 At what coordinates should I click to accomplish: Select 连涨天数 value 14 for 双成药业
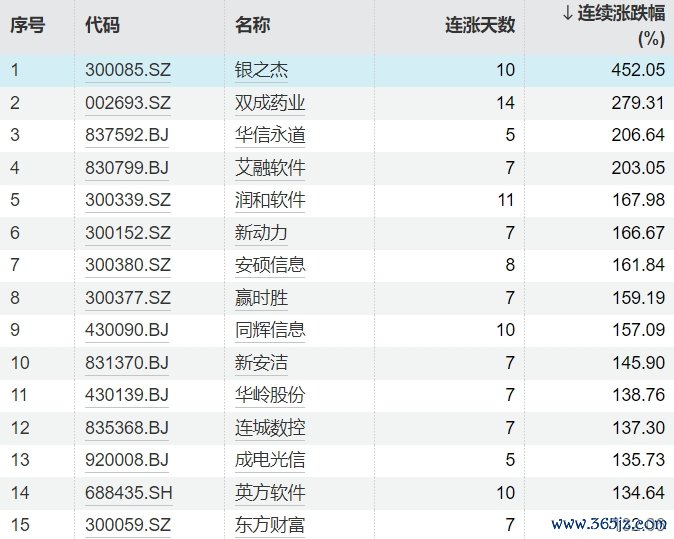(x=506, y=103)
